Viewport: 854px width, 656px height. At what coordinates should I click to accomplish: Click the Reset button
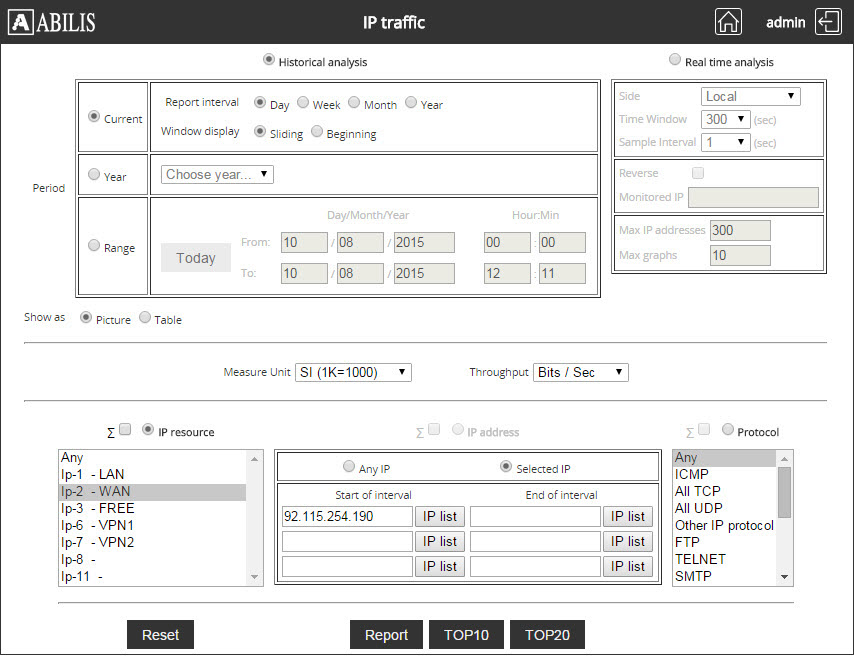tap(160, 634)
